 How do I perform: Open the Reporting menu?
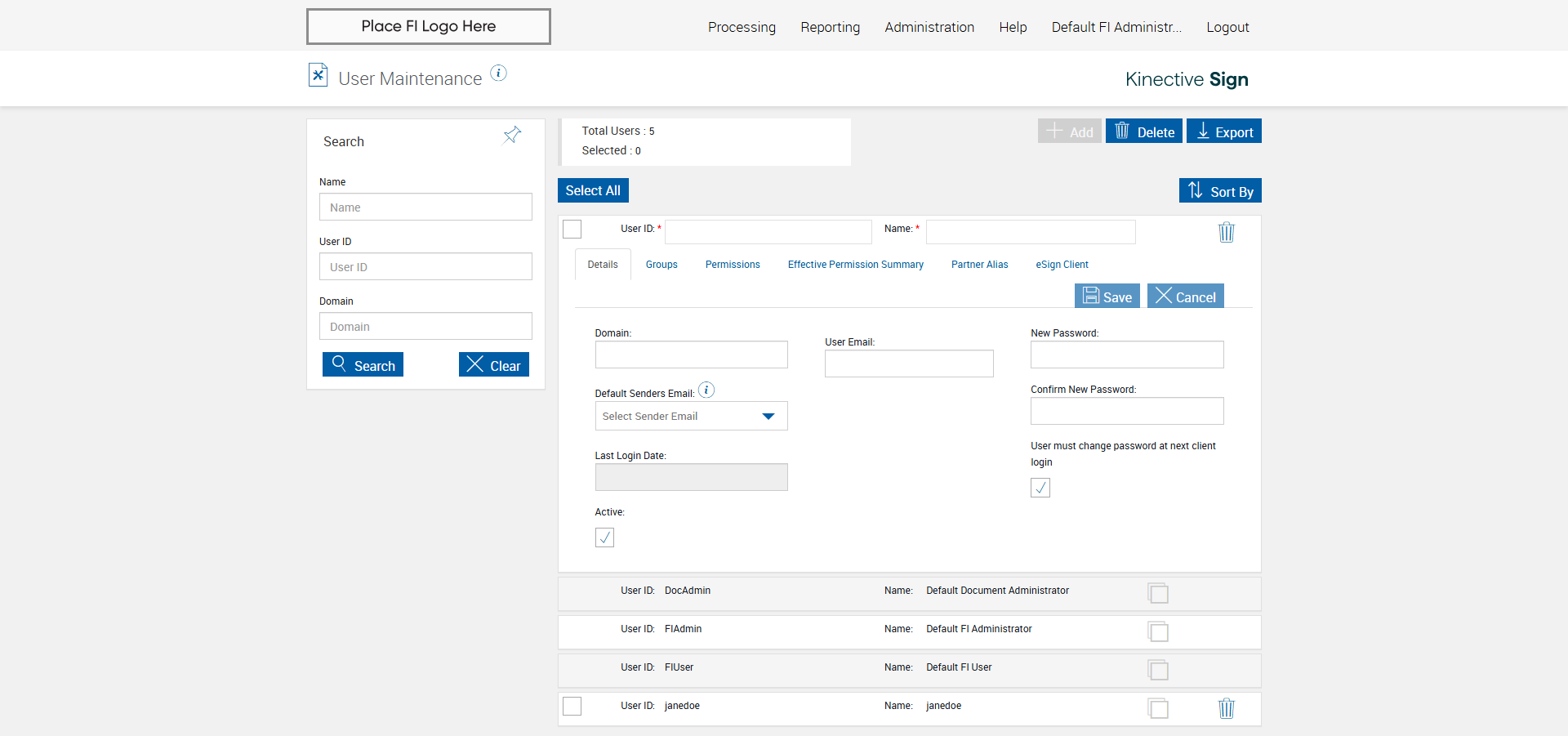(830, 27)
